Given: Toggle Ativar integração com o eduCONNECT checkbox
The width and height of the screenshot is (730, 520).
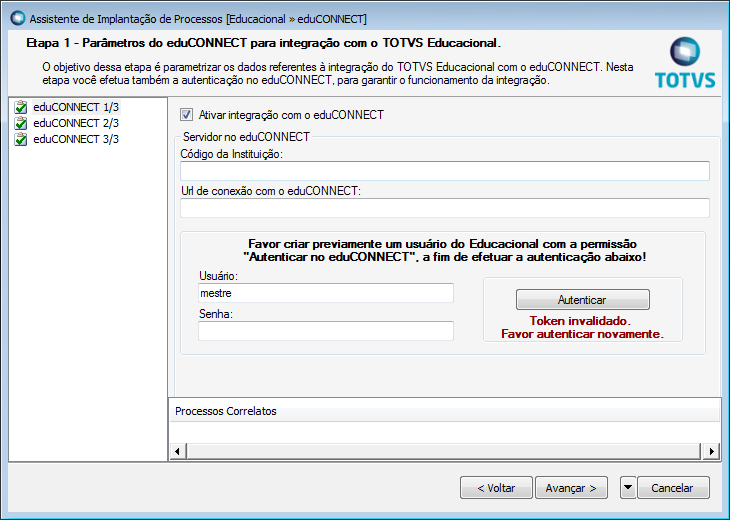Looking at the screenshot, I should [x=186, y=115].
